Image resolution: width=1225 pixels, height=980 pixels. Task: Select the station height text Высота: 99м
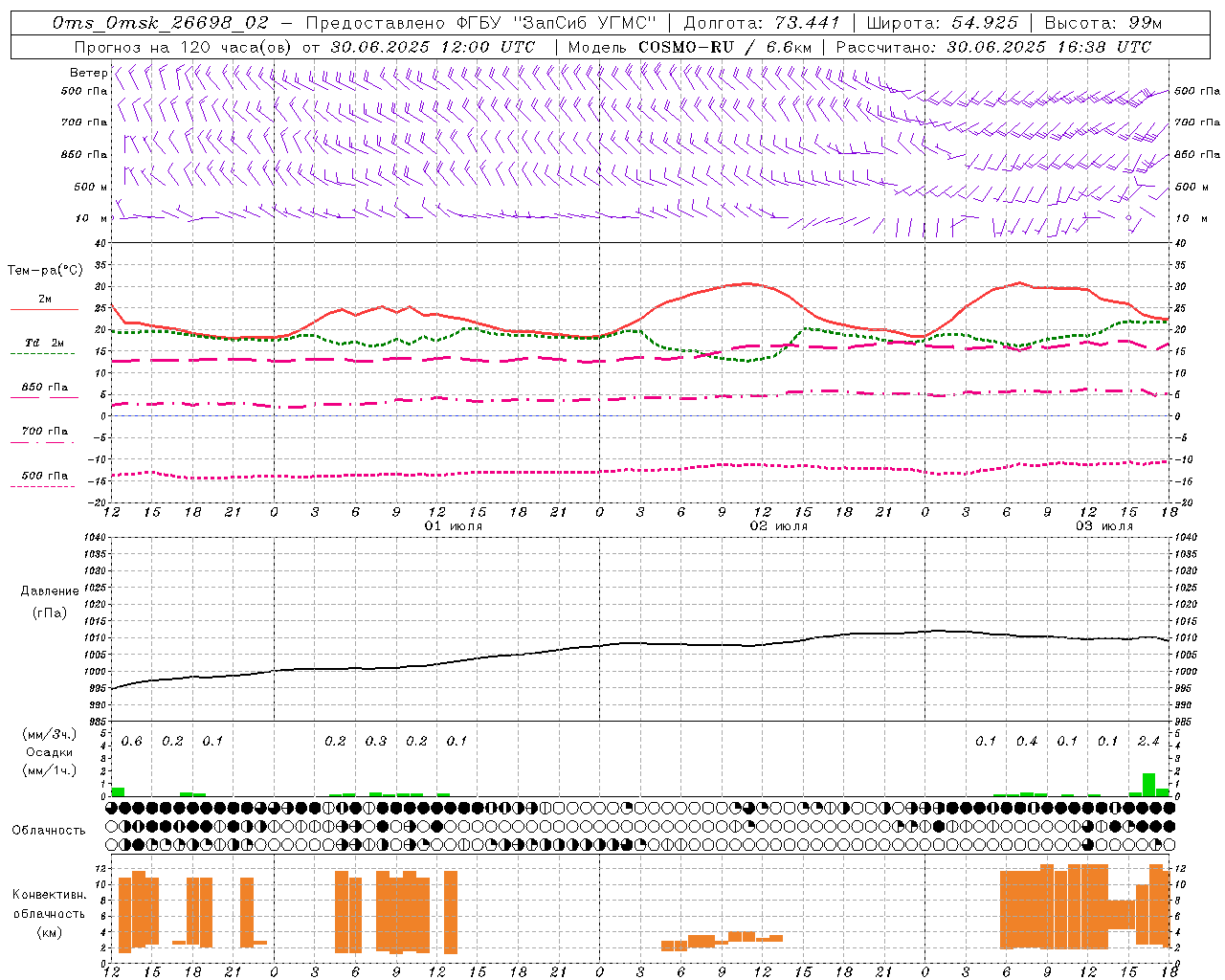[1103, 23]
